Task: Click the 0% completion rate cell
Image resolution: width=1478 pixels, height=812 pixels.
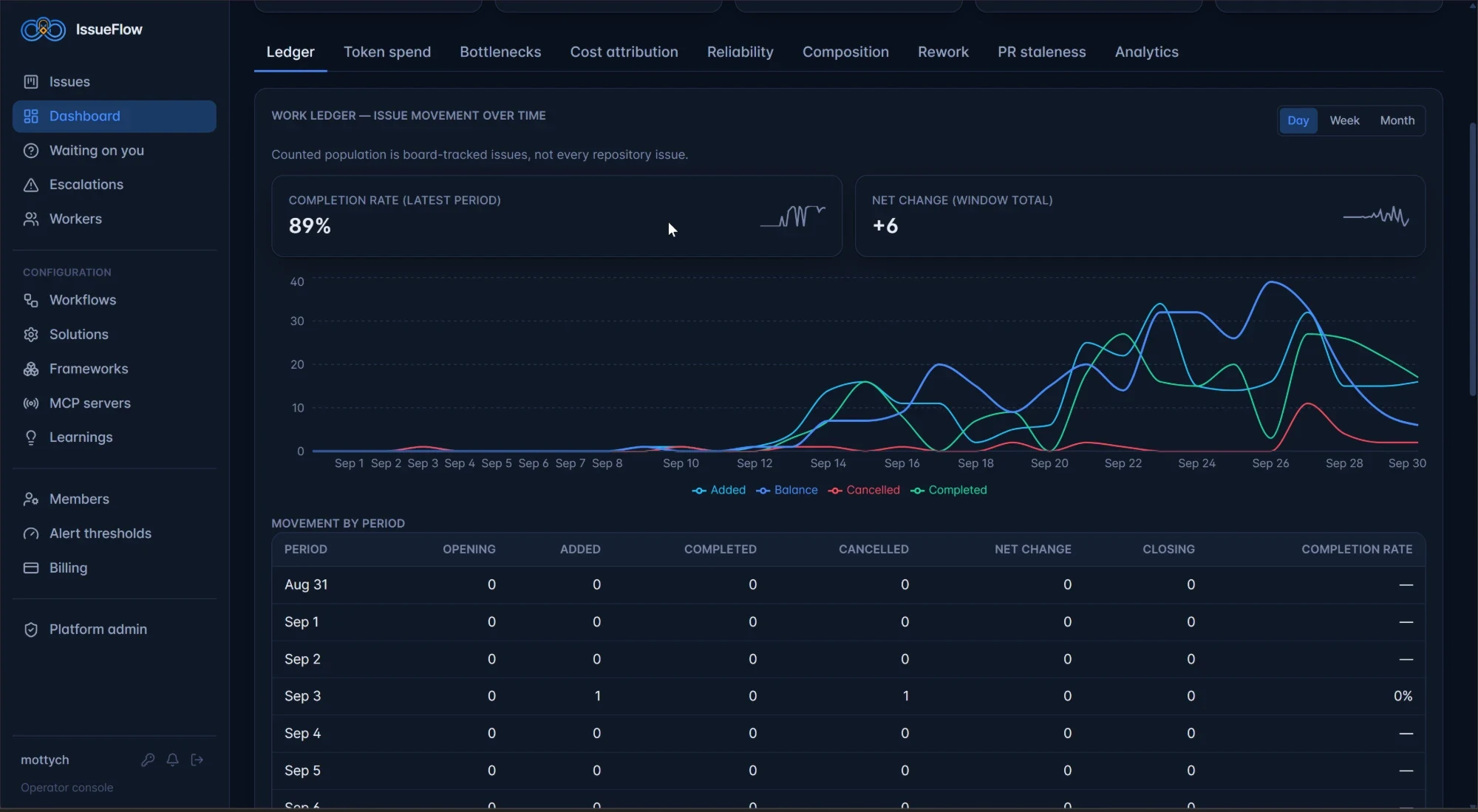Action: pyautogui.click(x=1403, y=696)
